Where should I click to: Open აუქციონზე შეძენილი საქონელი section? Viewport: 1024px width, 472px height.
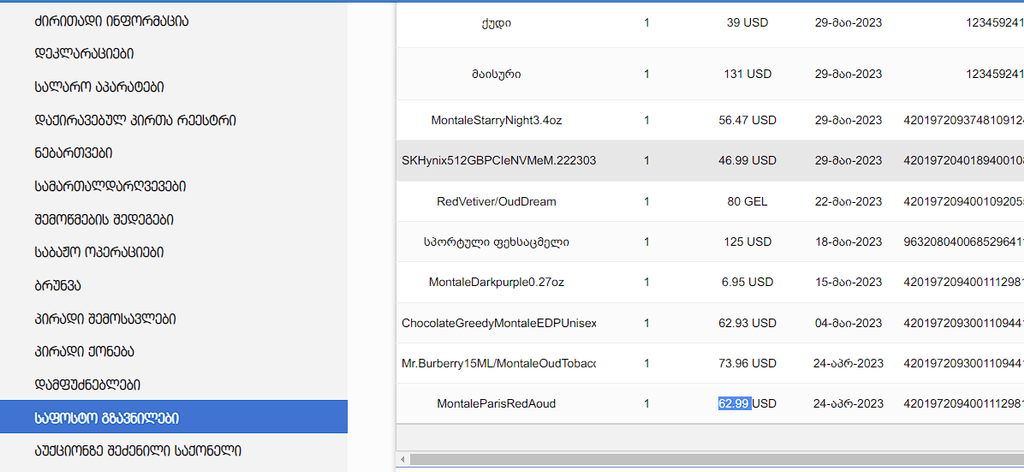(138, 450)
